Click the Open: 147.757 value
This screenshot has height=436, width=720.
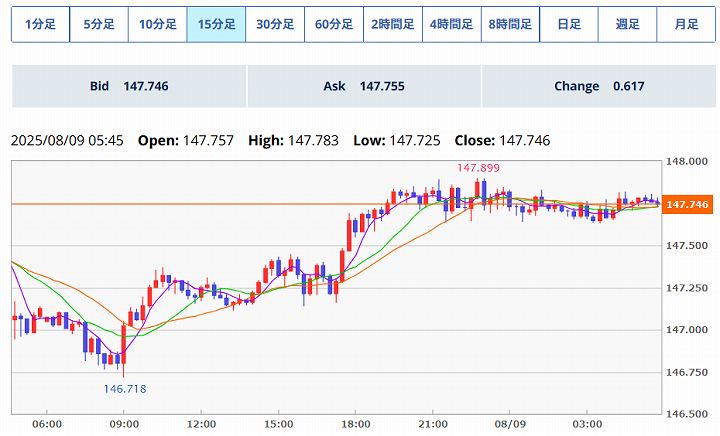pos(186,140)
